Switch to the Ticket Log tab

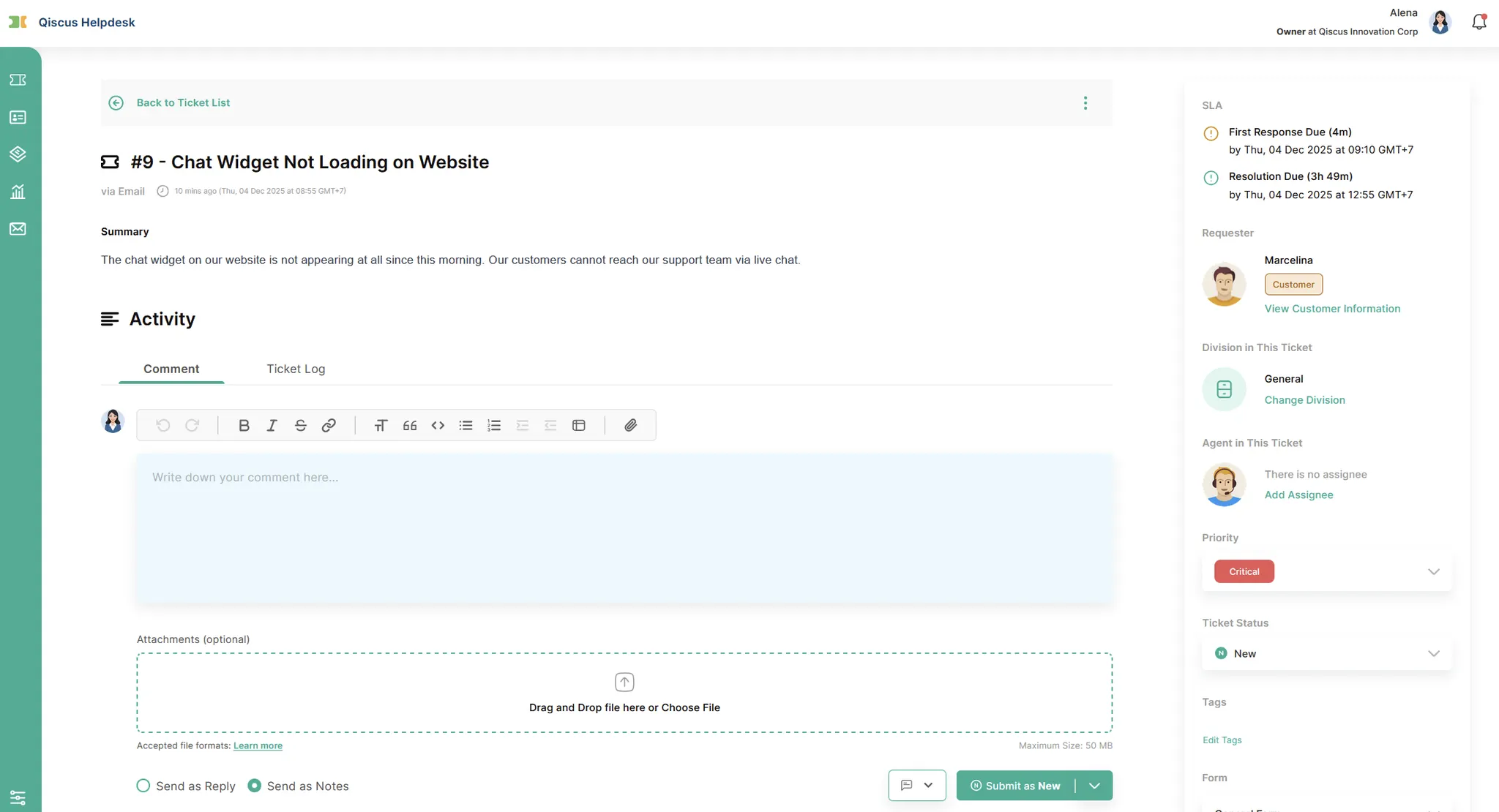pyautogui.click(x=296, y=369)
